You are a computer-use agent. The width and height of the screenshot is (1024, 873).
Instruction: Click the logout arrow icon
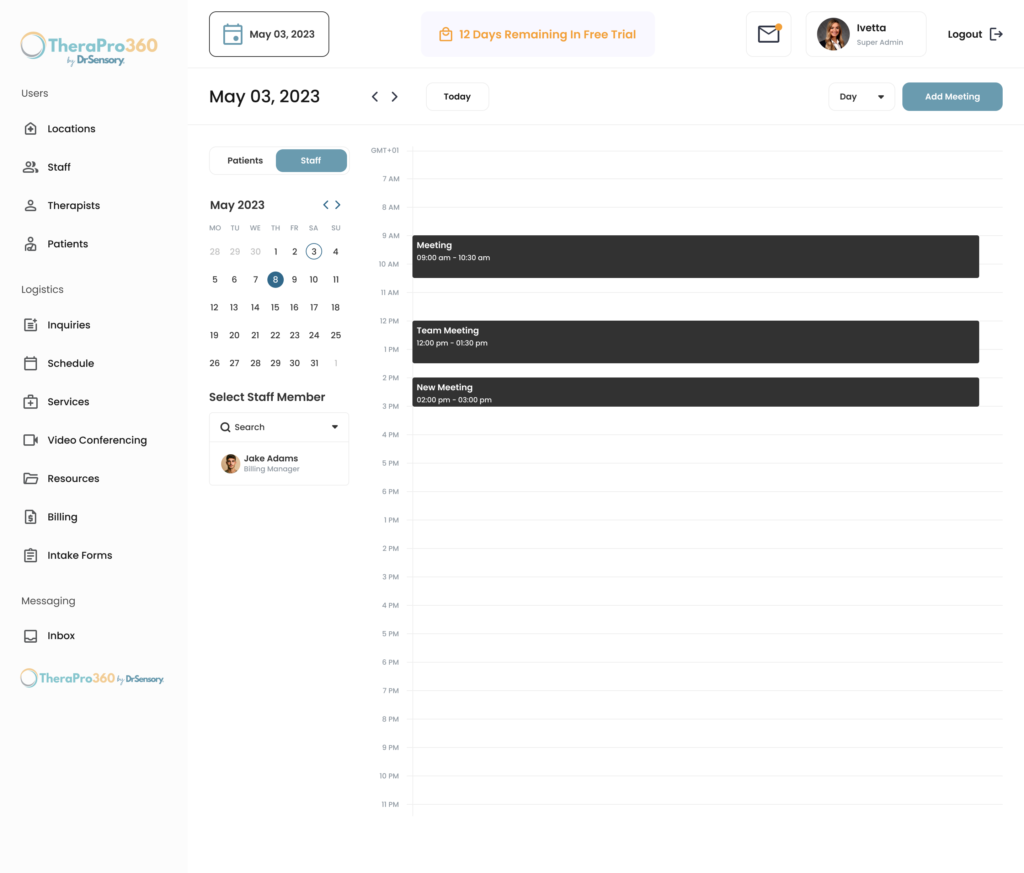(996, 34)
